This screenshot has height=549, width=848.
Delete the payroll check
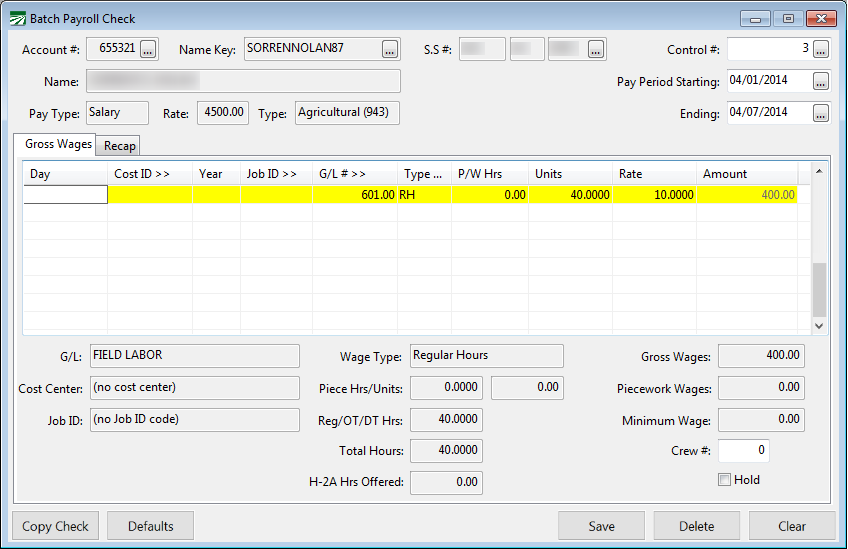[697, 526]
